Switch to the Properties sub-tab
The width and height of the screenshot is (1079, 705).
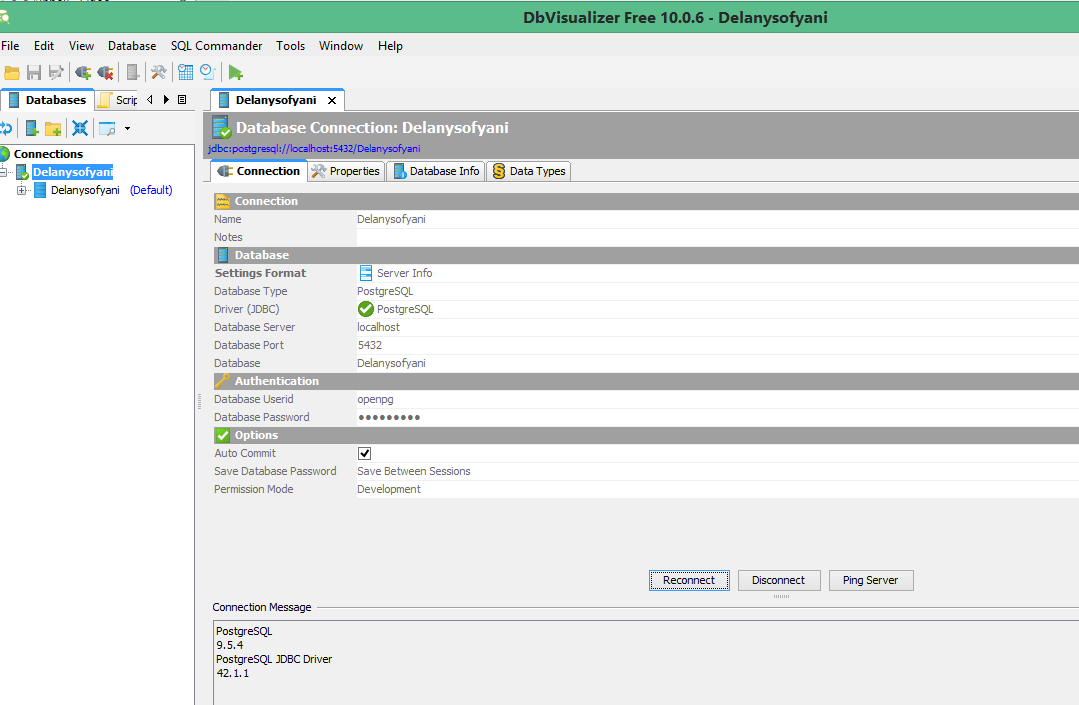pos(346,171)
